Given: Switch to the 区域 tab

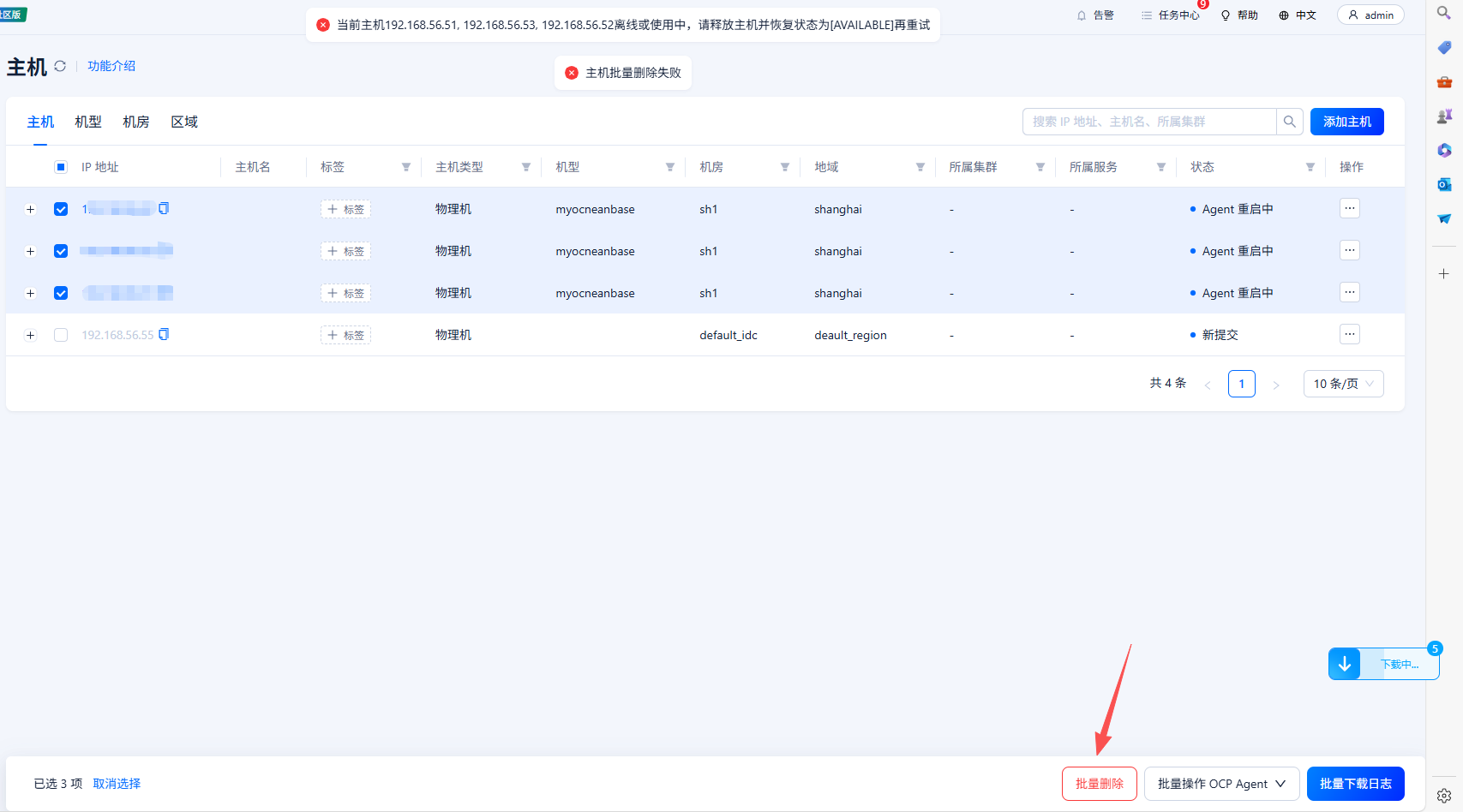Looking at the screenshot, I should tap(184, 122).
